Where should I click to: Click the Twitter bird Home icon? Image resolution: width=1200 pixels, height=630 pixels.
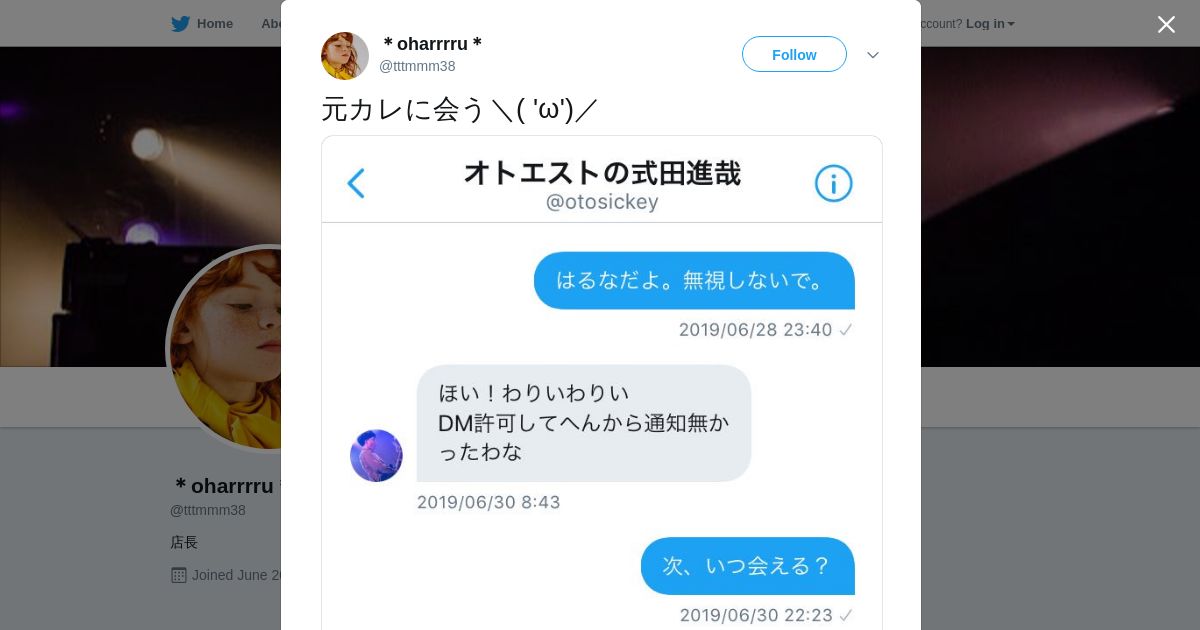point(180,24)
